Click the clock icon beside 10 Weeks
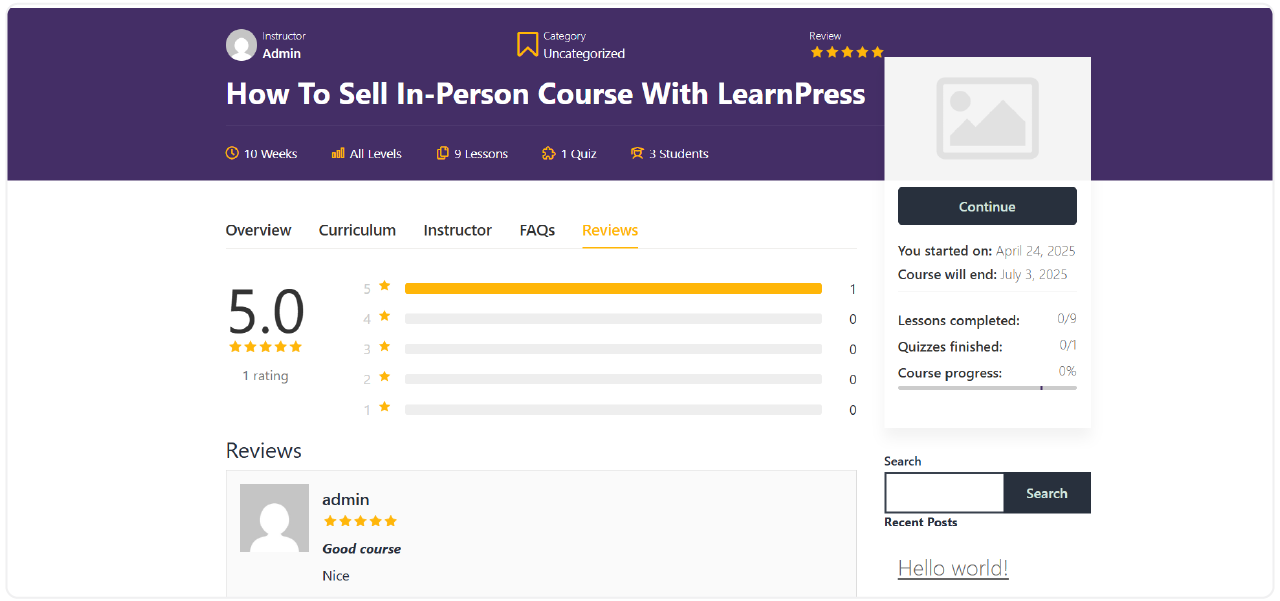The image size is (1280, 601). [x=231, y=153]
